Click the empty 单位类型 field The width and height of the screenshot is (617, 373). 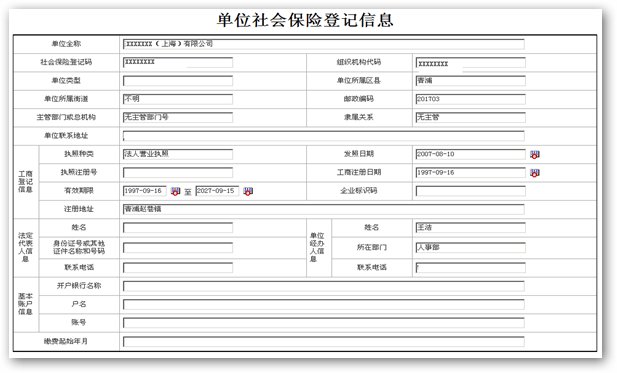point(178,81)
